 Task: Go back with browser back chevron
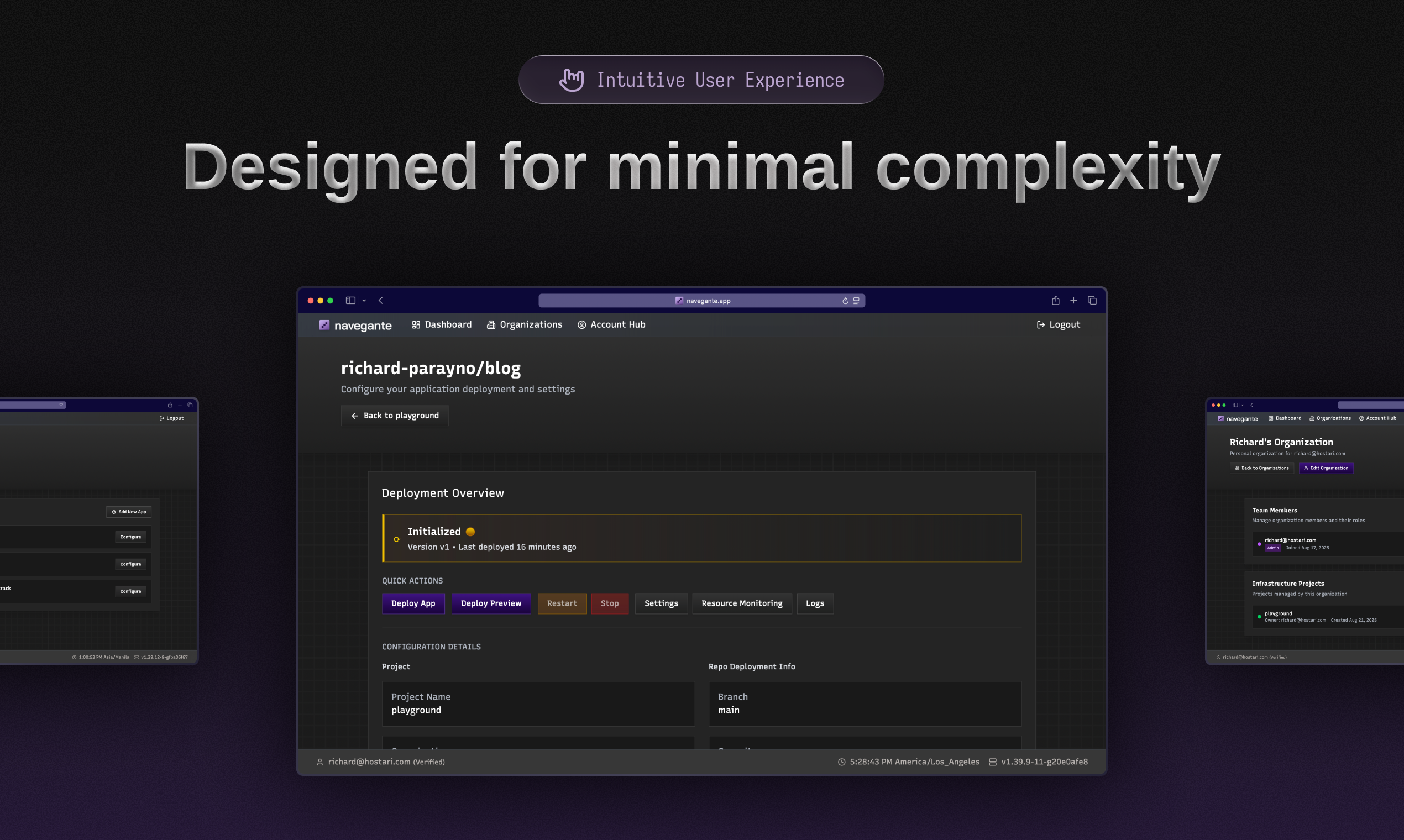point(381,301)
